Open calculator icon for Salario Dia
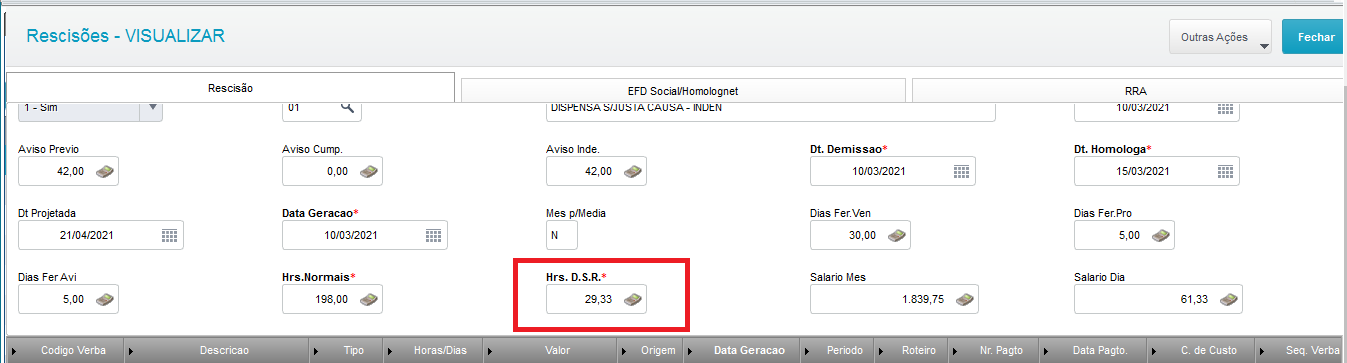1347x363 pixels. point(1228,298)
